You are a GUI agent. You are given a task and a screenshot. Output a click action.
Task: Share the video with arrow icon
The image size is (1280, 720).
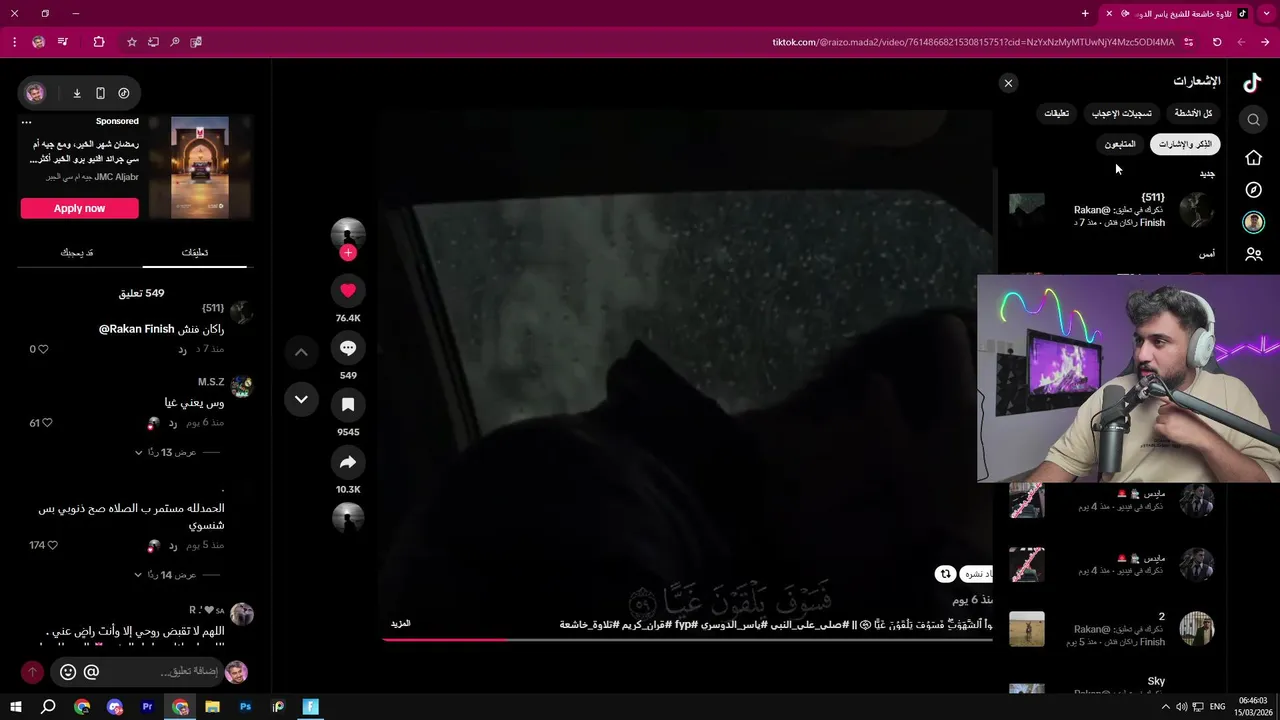pos(348,462)
